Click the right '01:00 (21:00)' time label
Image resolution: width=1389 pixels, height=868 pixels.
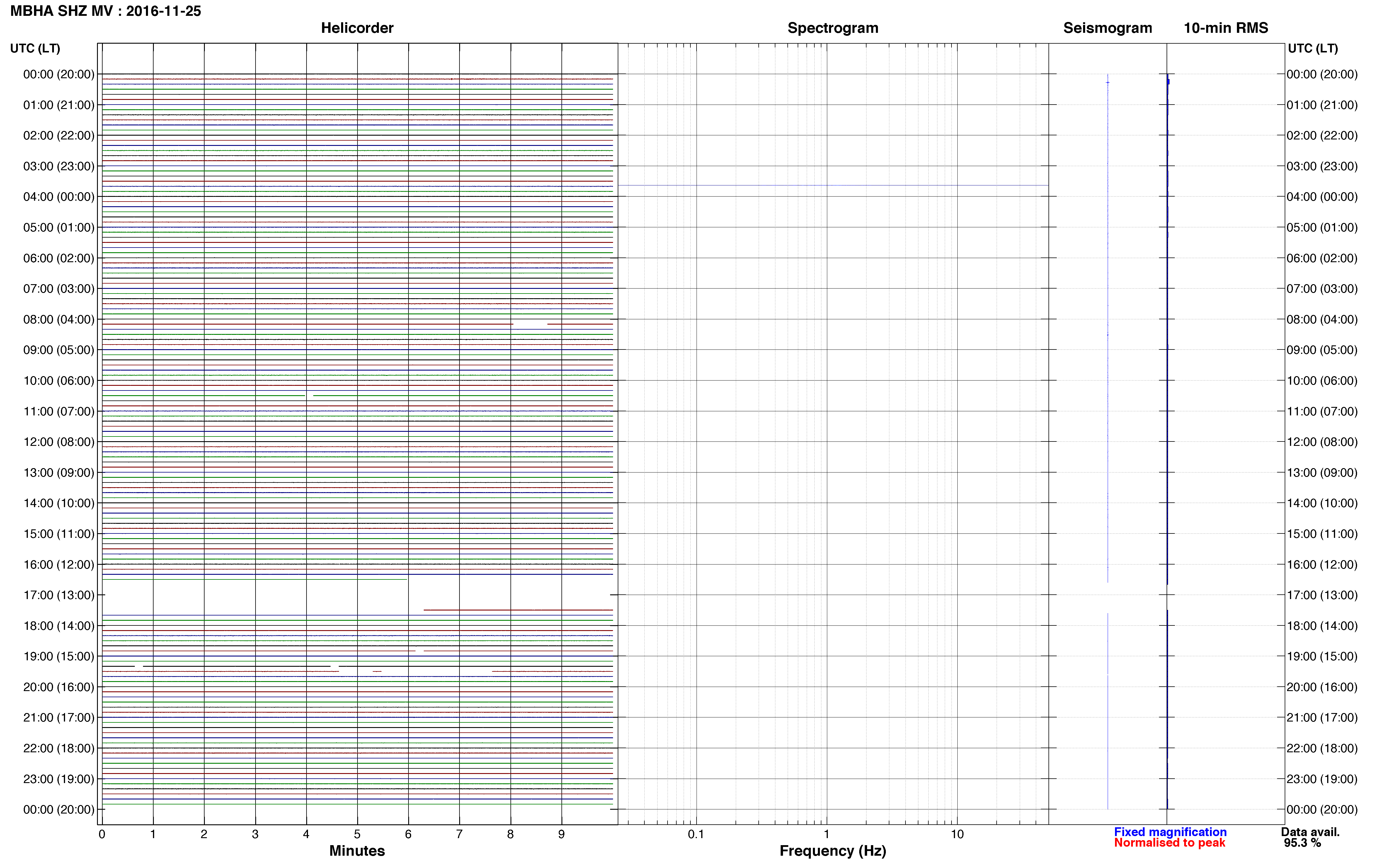(1322, 105)
